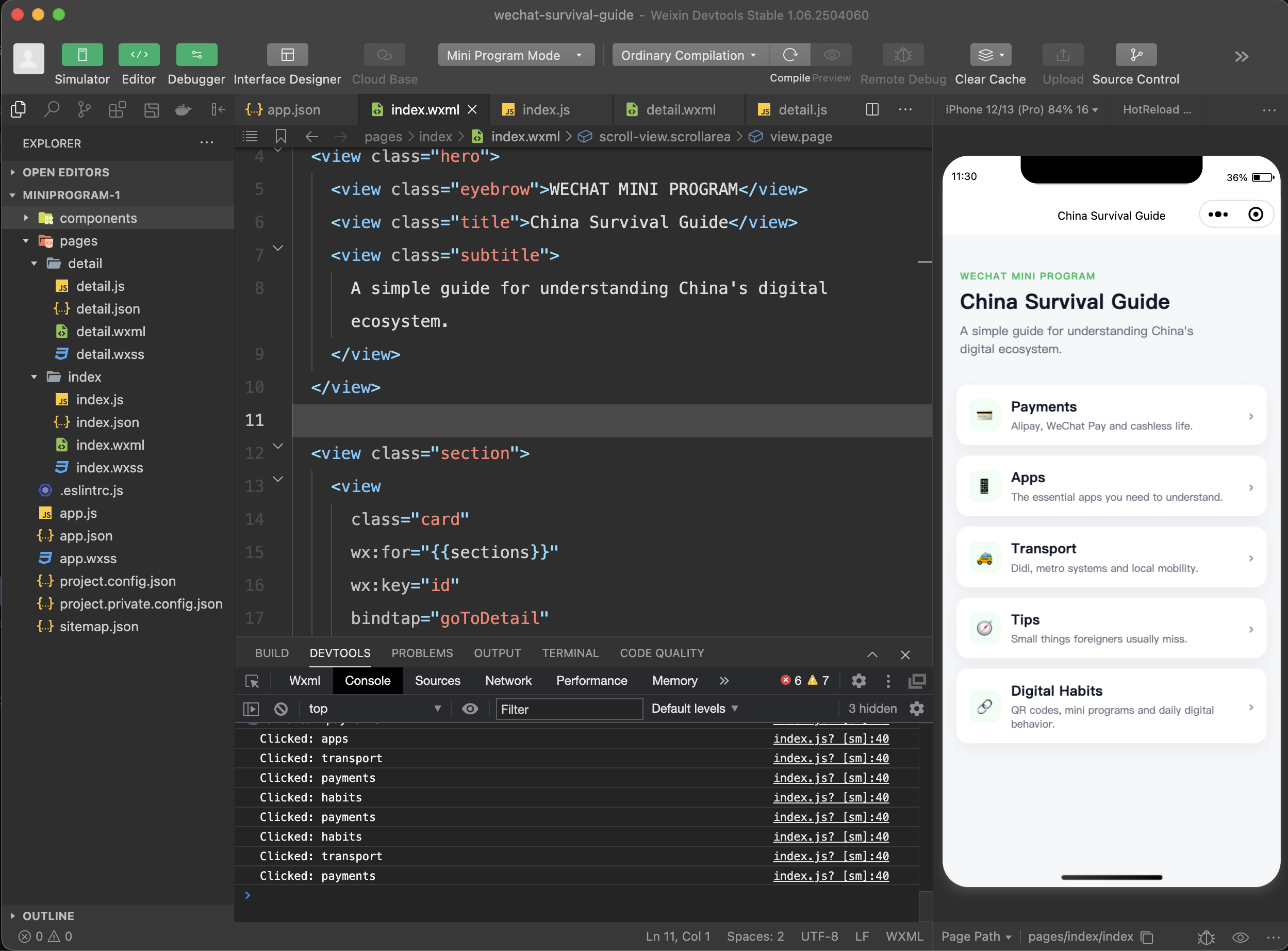Collapse the pages folder in Explorer
The width and height of the screenshot is (1288, 951).
(x=26, y=241)
